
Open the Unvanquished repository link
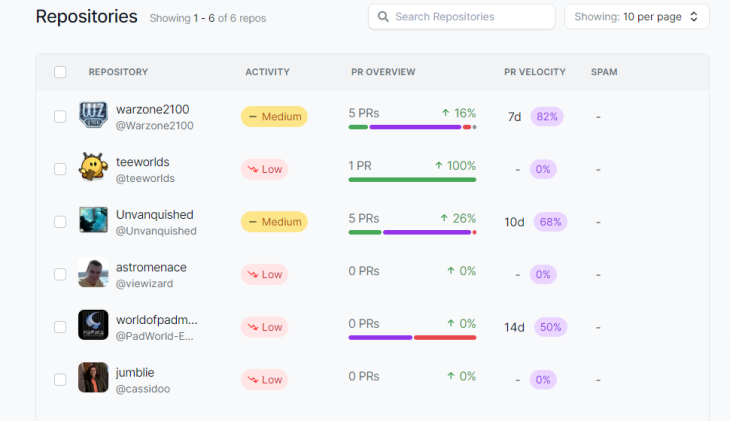coord(154,214)
